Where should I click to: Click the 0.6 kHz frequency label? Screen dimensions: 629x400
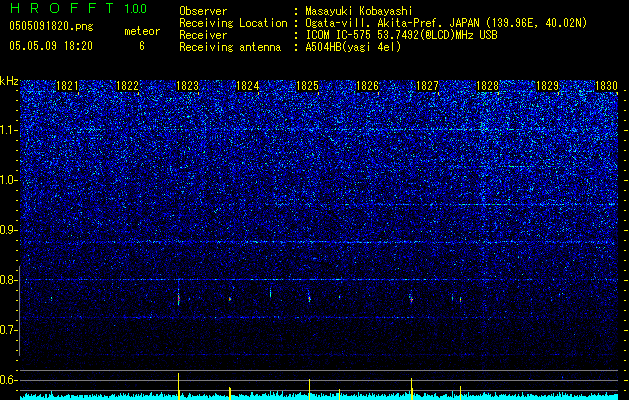coord(7,380)
